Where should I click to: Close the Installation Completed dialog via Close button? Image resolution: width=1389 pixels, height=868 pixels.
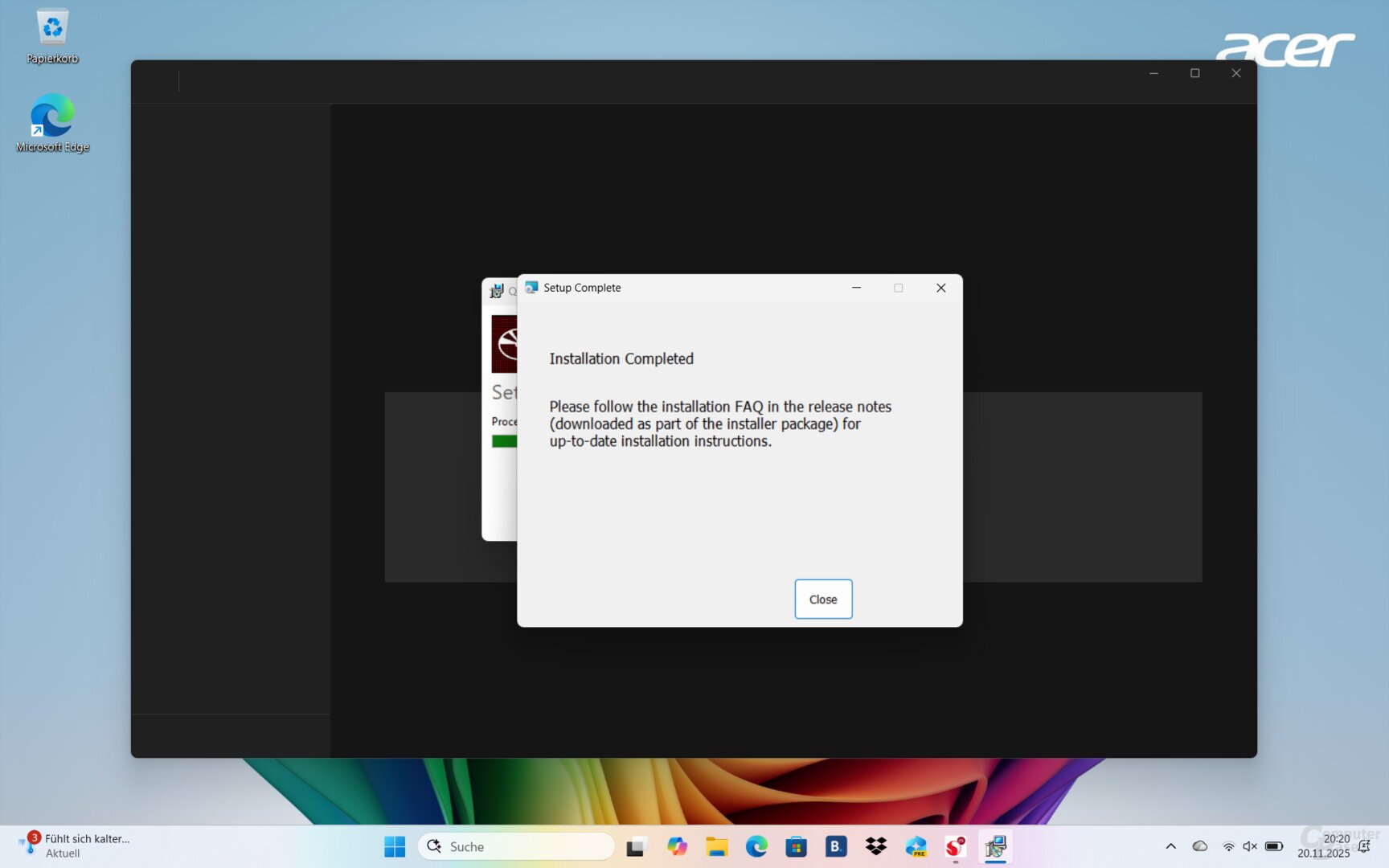pyautogui.click(x=822, y=599)
